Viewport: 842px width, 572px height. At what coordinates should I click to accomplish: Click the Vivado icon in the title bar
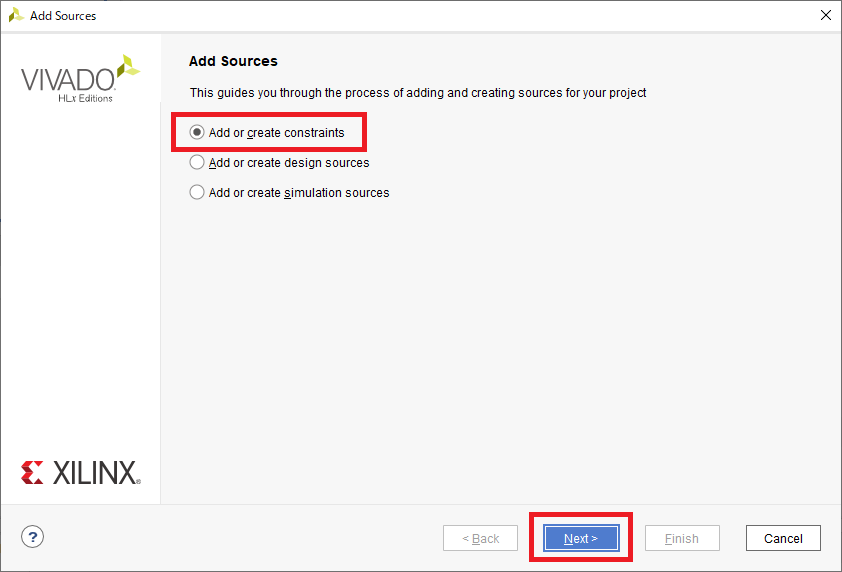click(16, 15)
